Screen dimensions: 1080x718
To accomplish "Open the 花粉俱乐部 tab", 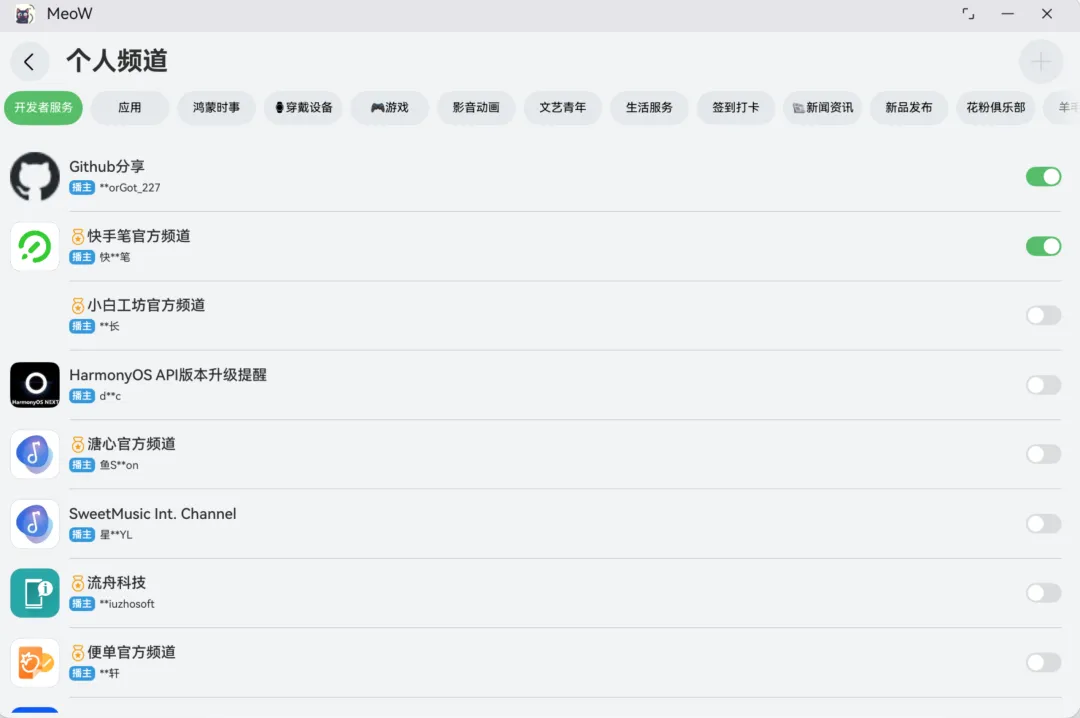I will [995, 107].
